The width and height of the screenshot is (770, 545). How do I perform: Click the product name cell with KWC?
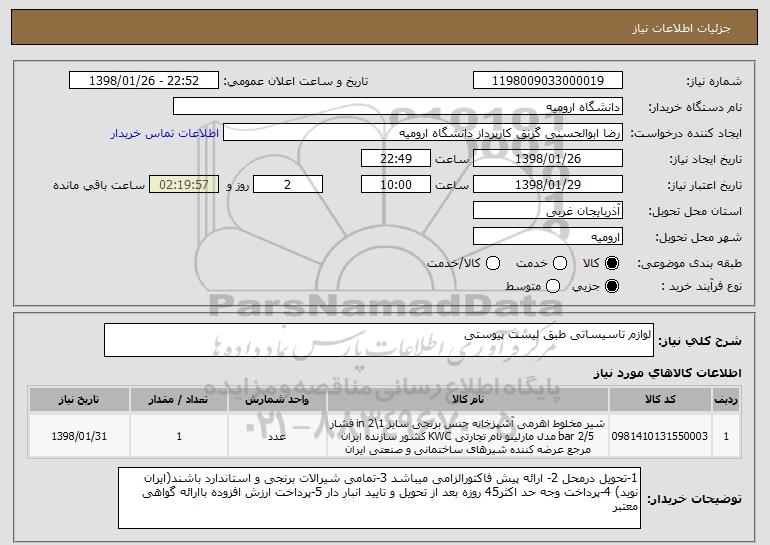(x=468, y=436)
